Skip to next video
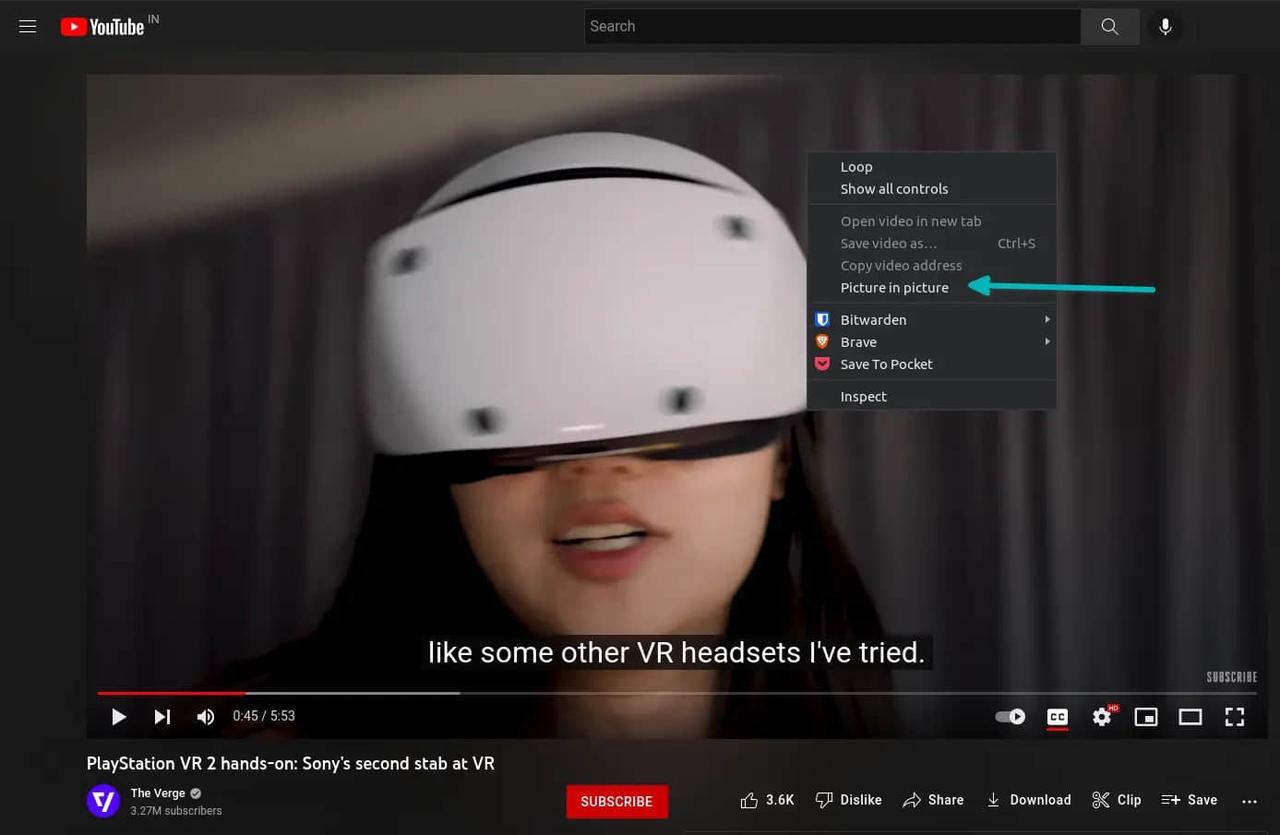This screenshot has height=835, width=1280. pos(162,717)
